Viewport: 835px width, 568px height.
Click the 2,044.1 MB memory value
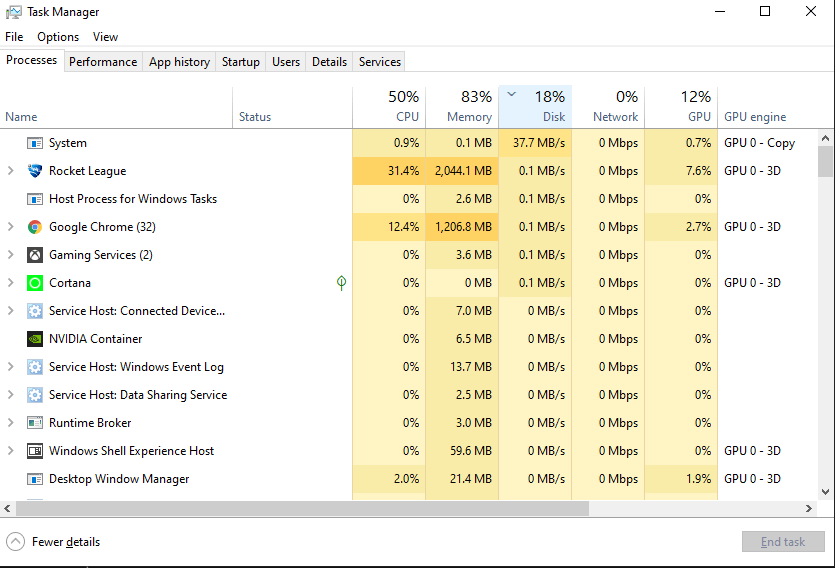463,171
